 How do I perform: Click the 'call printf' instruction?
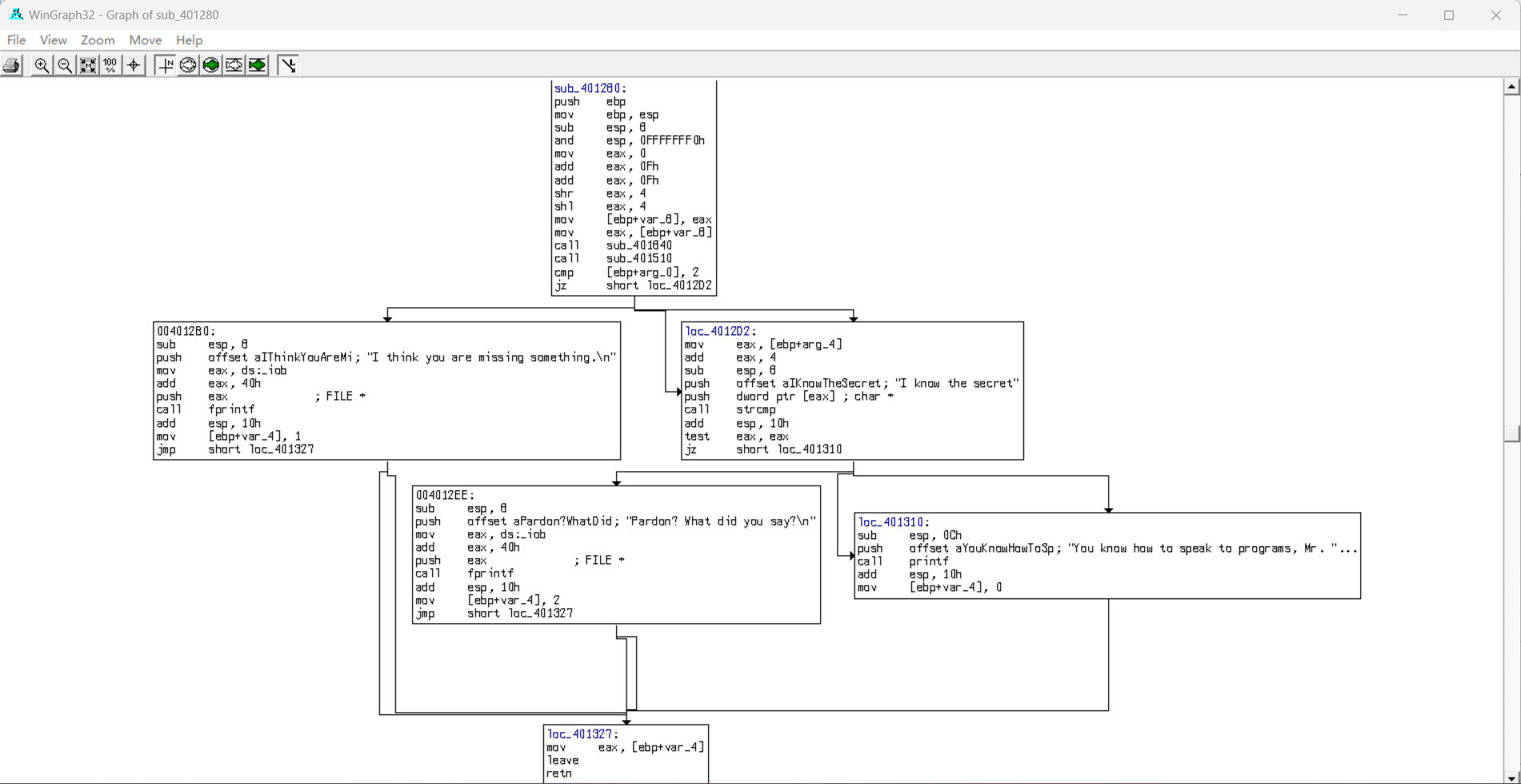pyautogui.click(x=903, y=562)
